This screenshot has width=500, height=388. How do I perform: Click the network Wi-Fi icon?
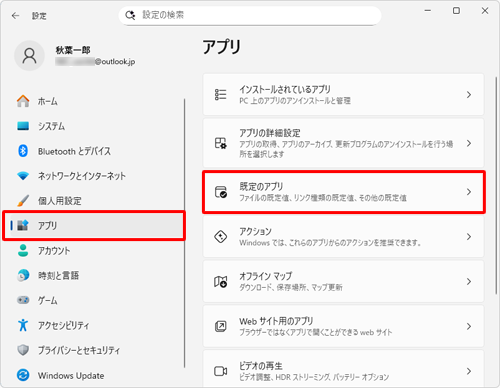(x=23, y=176)
